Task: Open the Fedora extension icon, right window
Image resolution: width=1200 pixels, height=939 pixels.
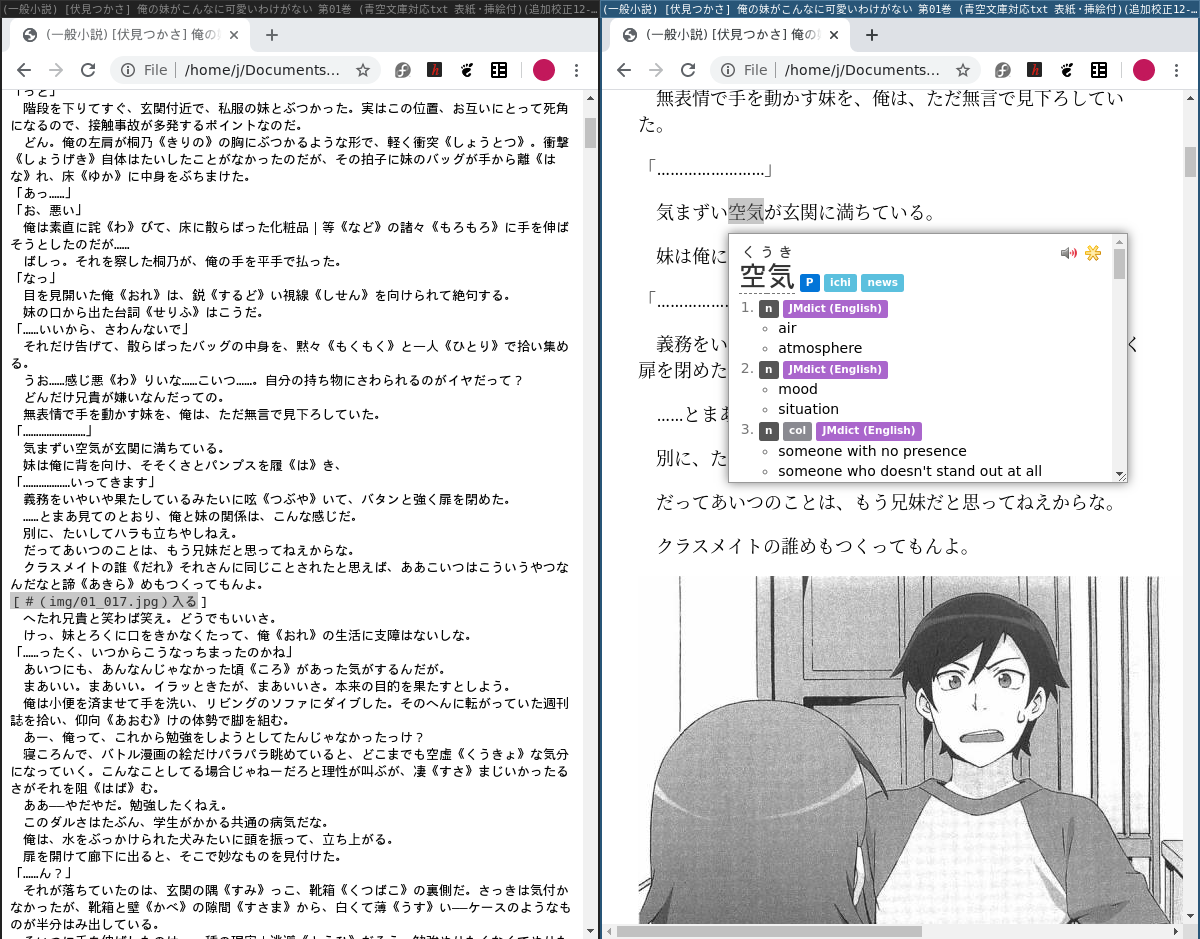Action: [x=1002, y=70]
